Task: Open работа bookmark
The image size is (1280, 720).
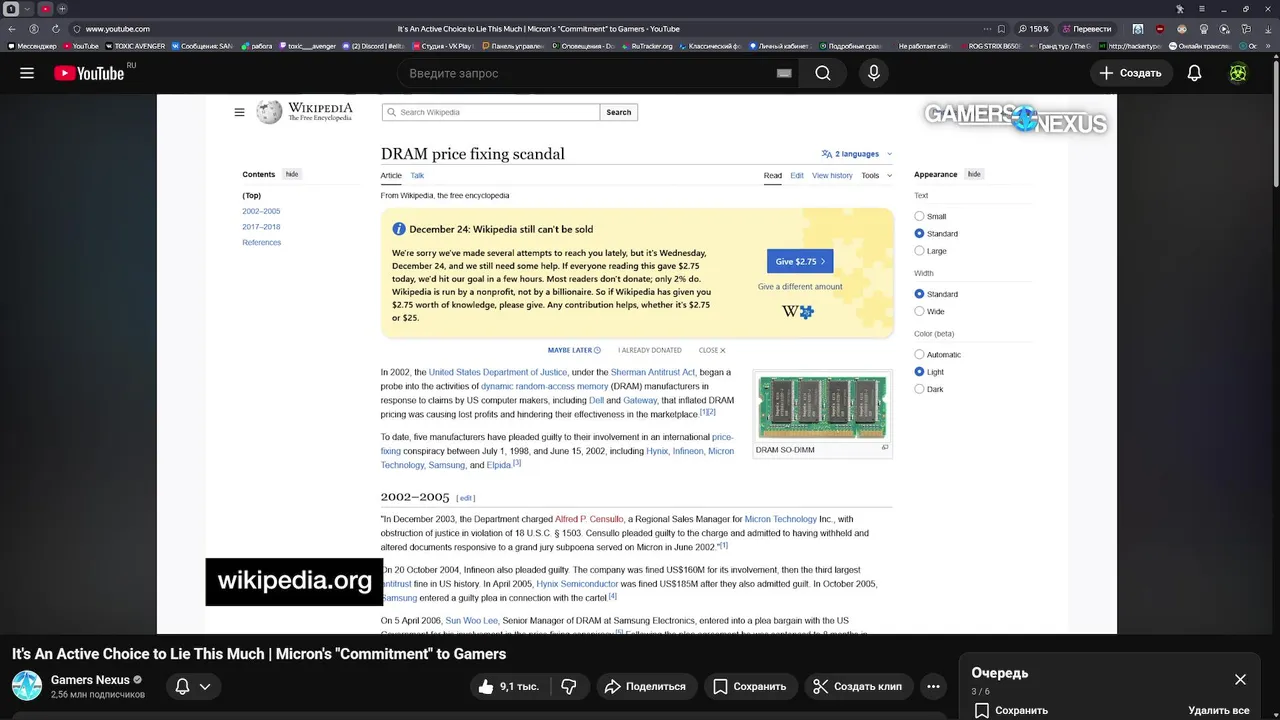Action: click(257, 46)
